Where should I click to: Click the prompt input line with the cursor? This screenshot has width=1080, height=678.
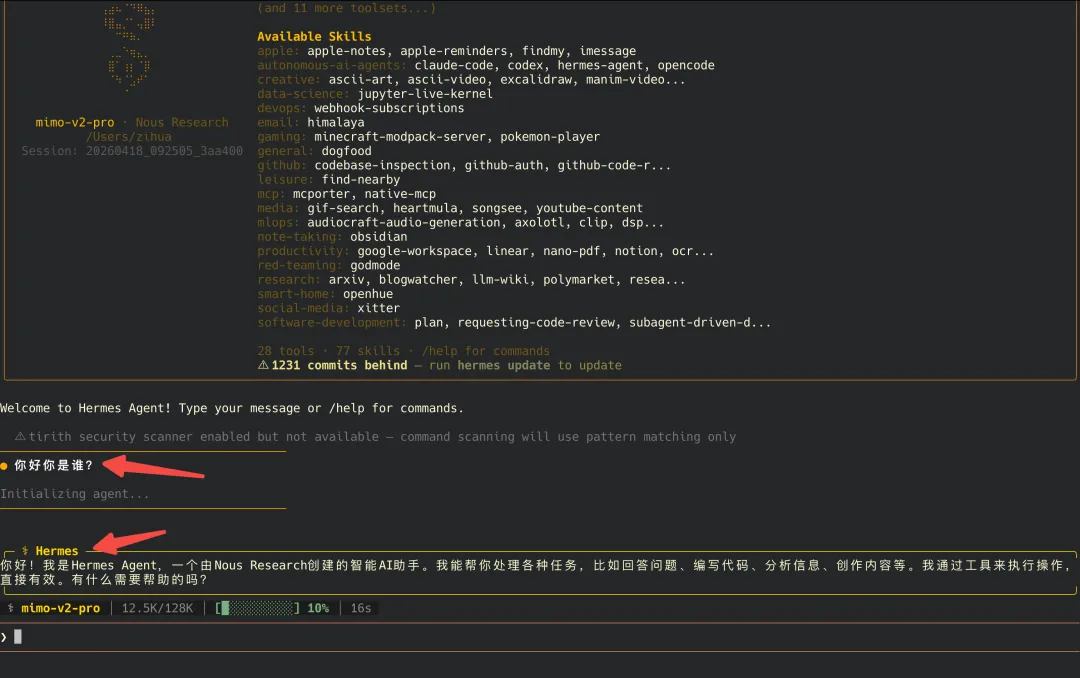tap(540, 637)
